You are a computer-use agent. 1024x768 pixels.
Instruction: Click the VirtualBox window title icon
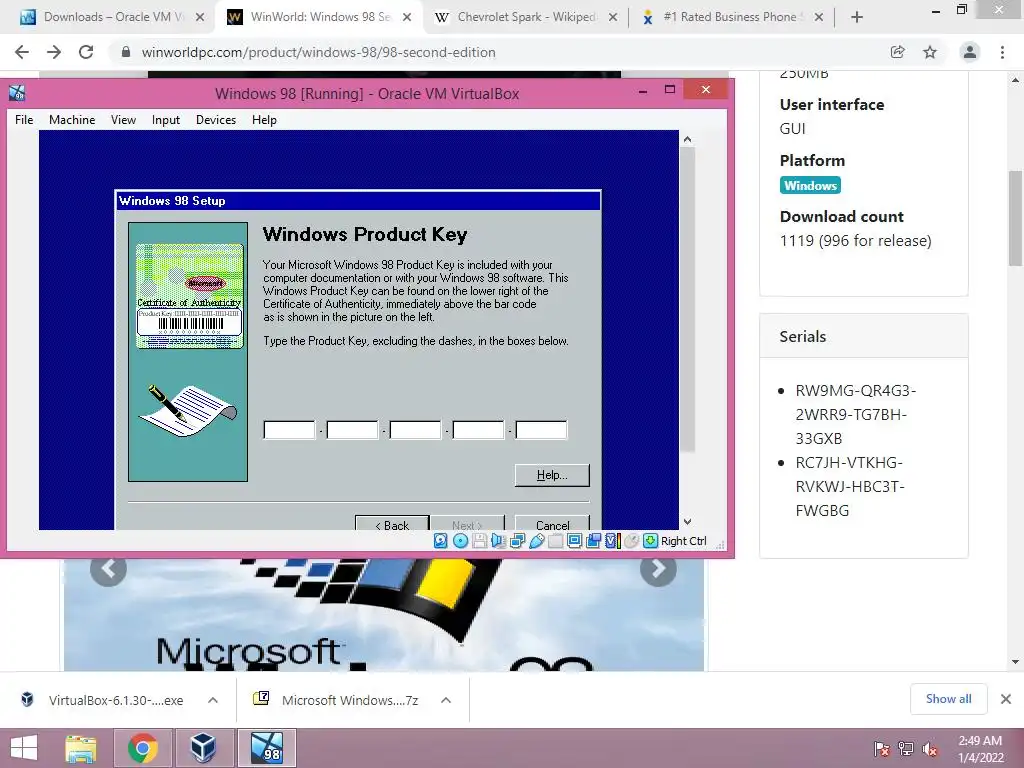point(17,93)
